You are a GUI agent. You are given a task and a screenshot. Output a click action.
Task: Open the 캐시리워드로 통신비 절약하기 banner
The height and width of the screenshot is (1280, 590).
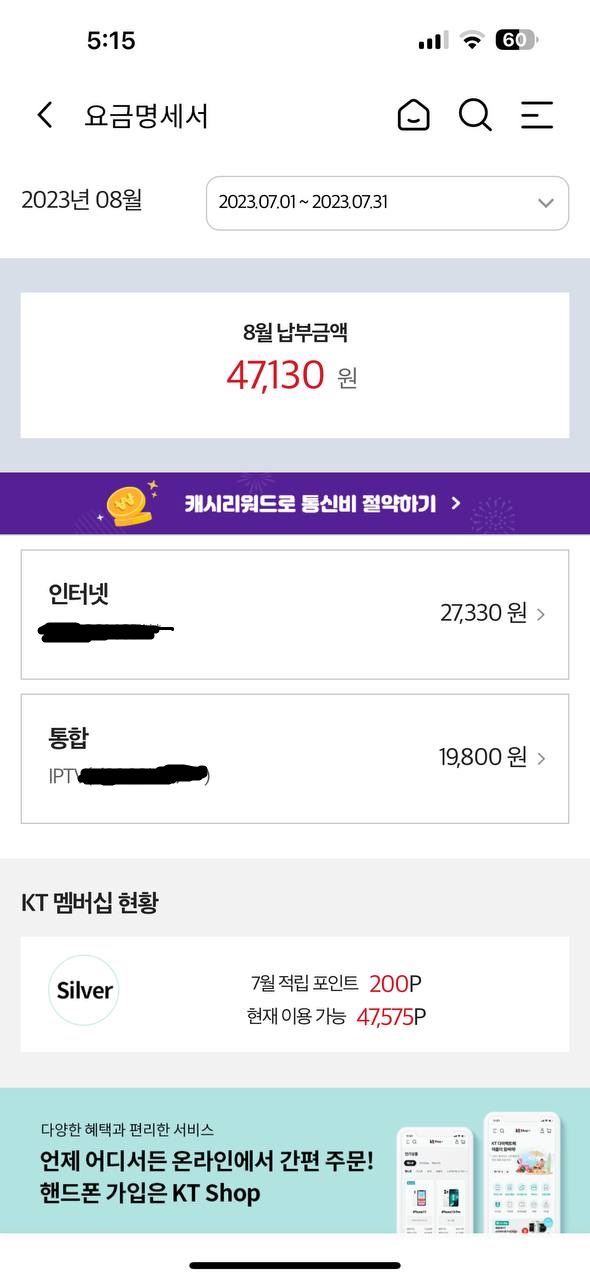(x=295, y=503)
